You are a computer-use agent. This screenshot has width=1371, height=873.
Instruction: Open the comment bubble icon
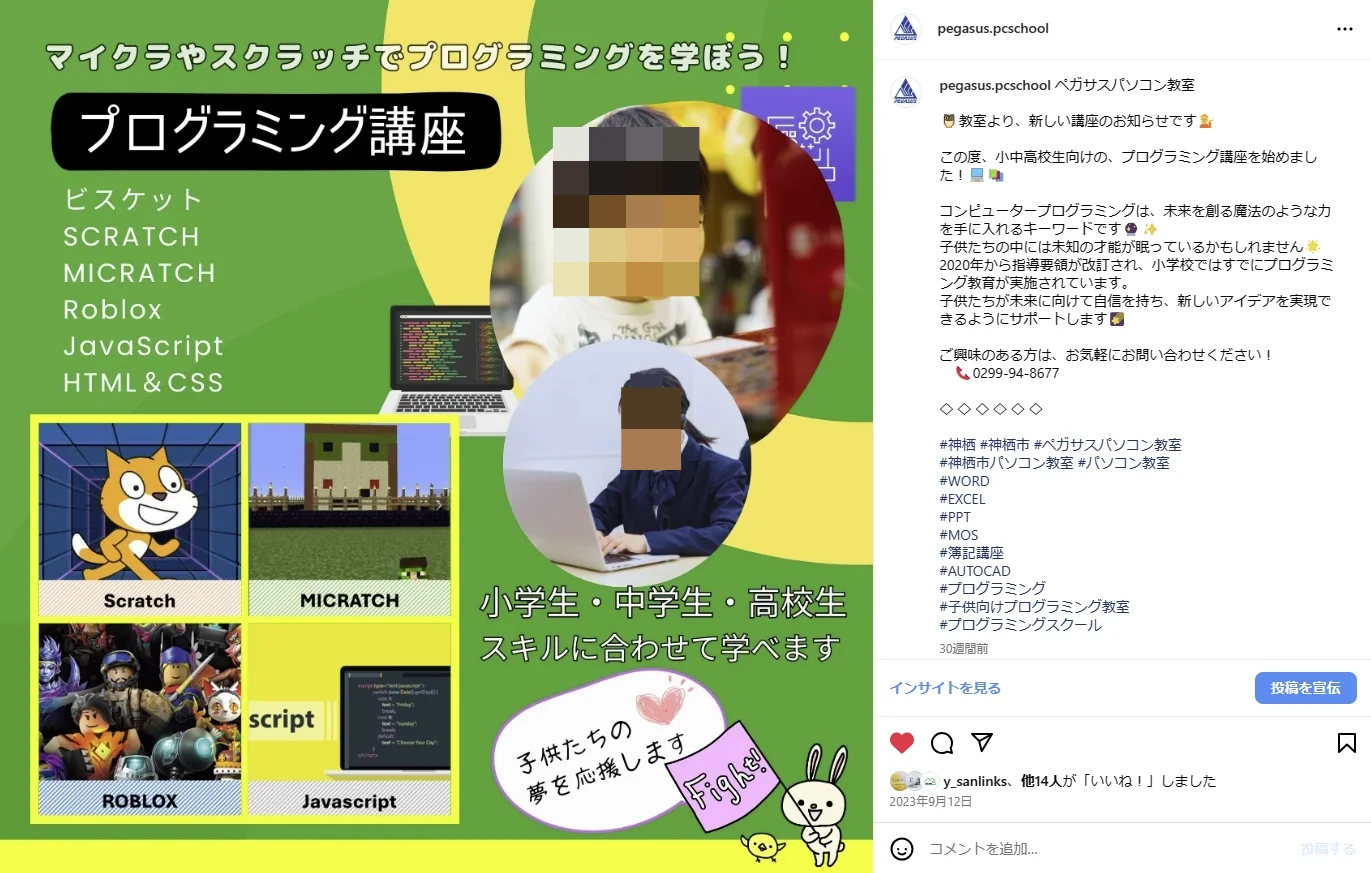tap(941, 743)
